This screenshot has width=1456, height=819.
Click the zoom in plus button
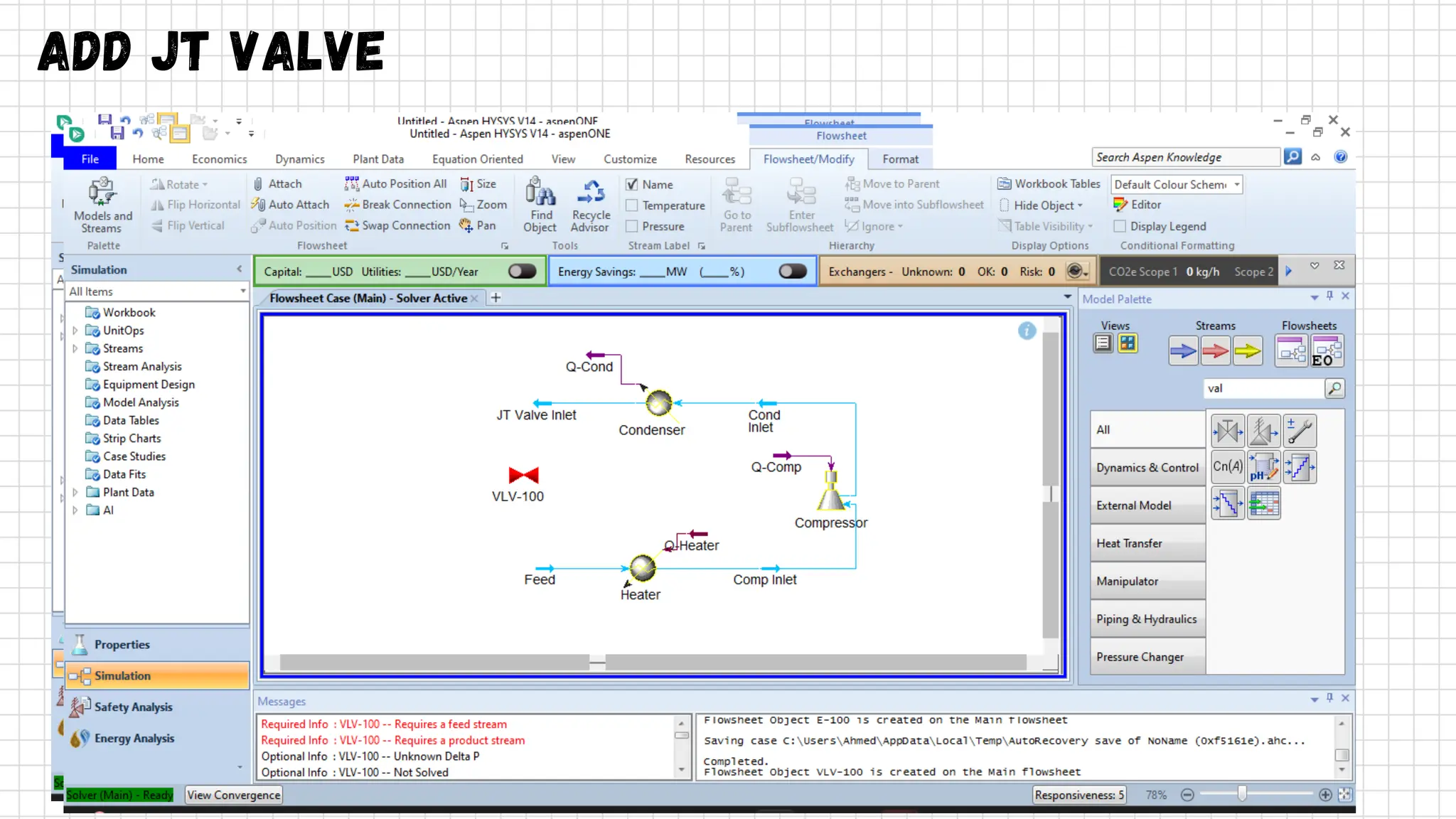pyautogui.click(x=1324, y=795)
